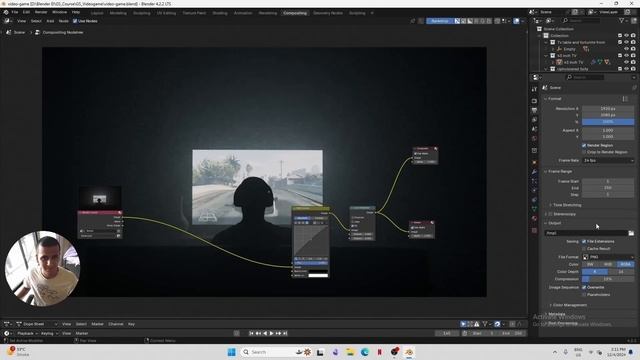
Task: Open the Render menu
Action: point(41,12)
